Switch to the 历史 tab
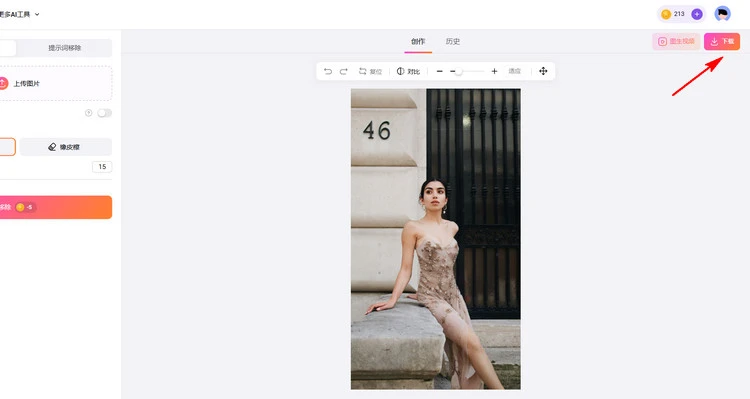This screenshot has height=399, width=750. [452, 42]
